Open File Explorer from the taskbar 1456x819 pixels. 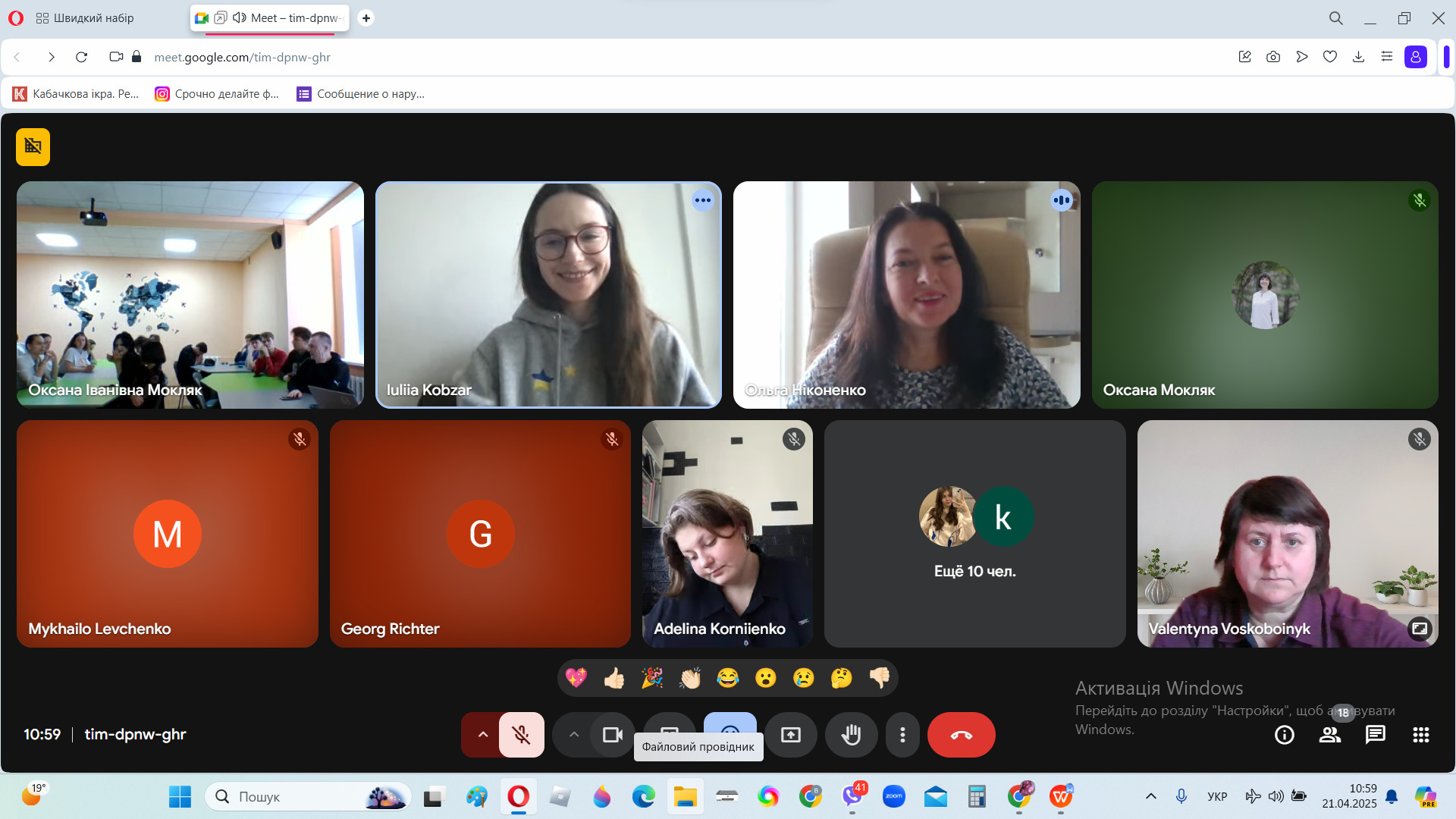tap(686, 797)
